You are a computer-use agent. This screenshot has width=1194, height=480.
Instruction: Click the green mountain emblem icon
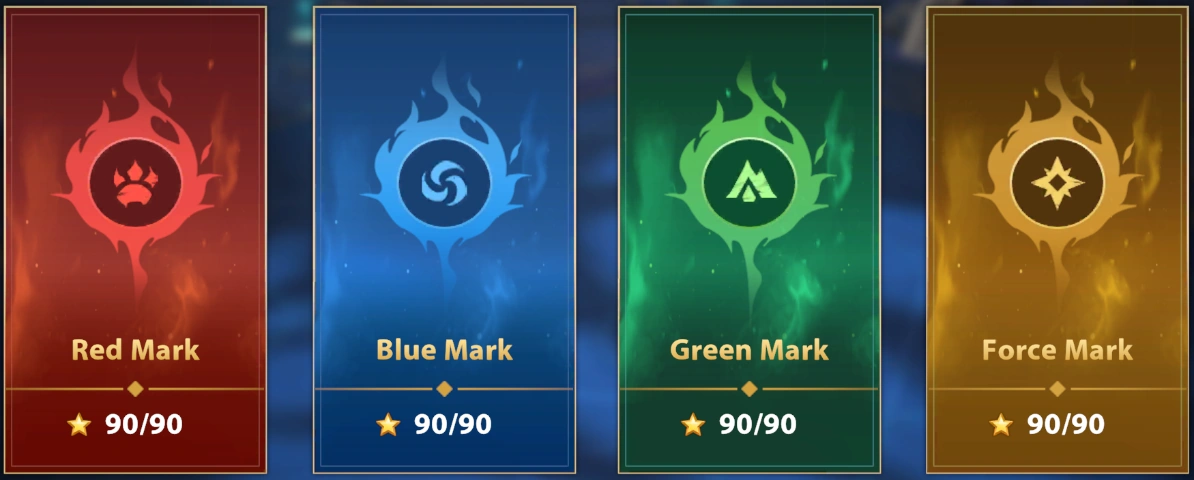pos(749,183)
